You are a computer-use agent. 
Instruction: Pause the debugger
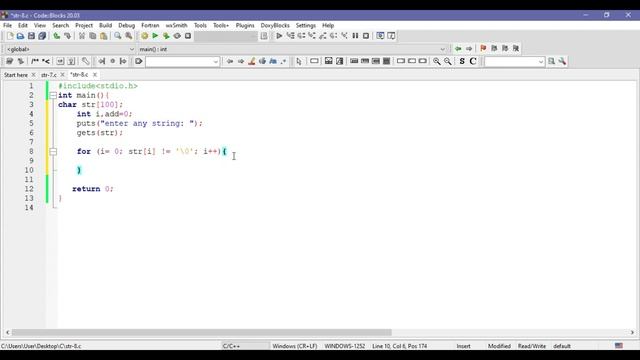[355, 36]
